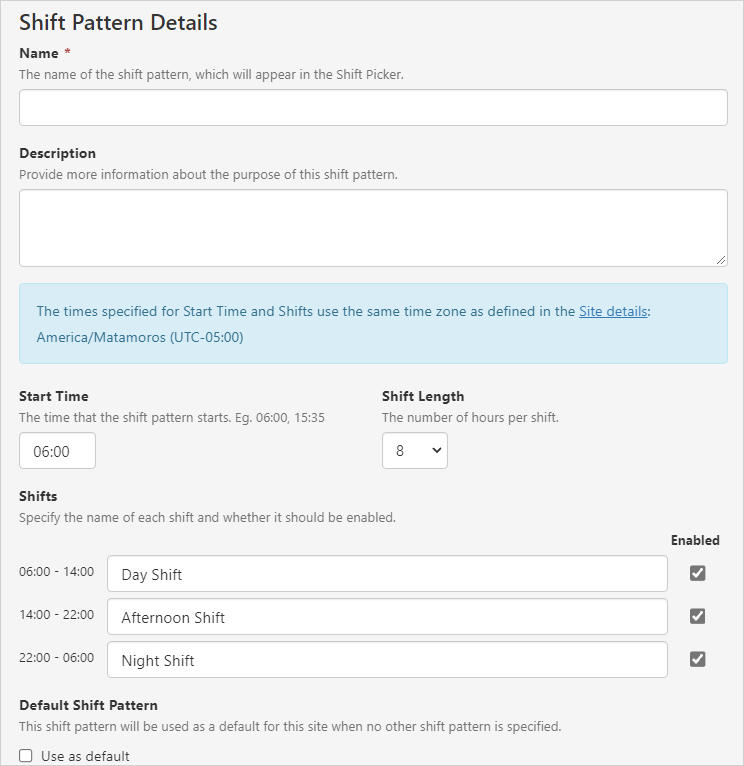Click the Name text field

[373, 107]
